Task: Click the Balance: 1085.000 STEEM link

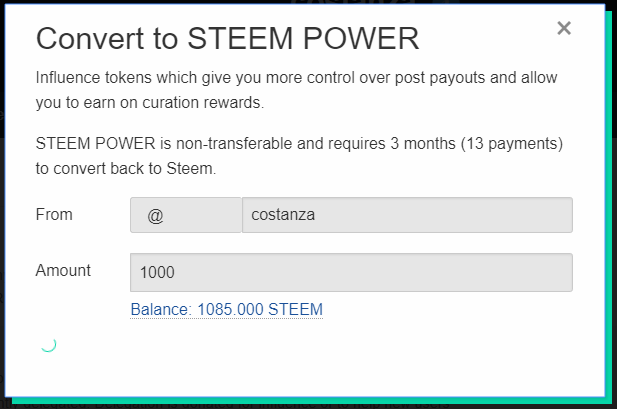Action: pyautogui.click(x=226, y=309)
